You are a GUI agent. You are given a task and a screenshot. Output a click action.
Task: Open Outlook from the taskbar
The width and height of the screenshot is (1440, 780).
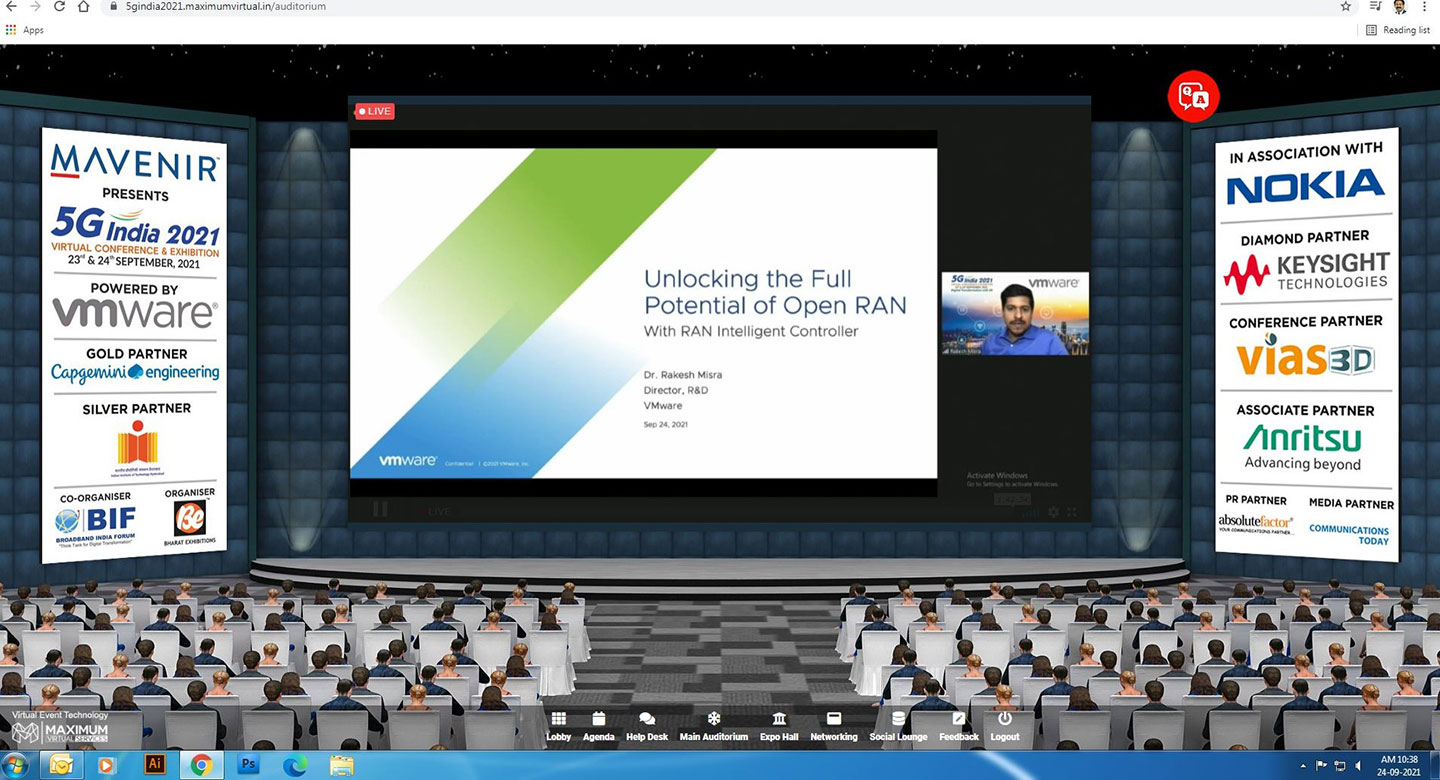click(x=60, y=765)
